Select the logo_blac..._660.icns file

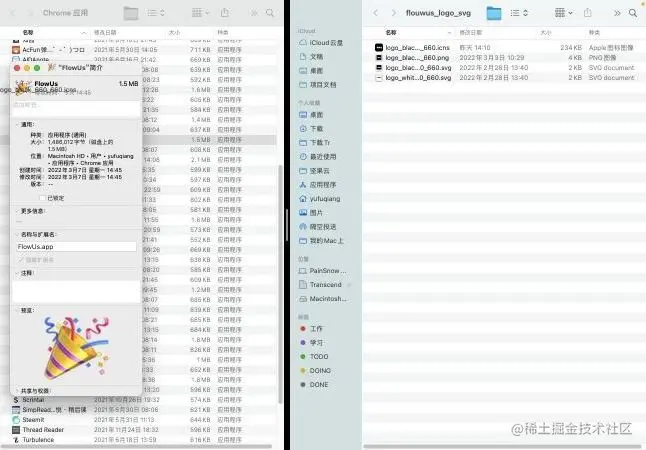[504, 48]
